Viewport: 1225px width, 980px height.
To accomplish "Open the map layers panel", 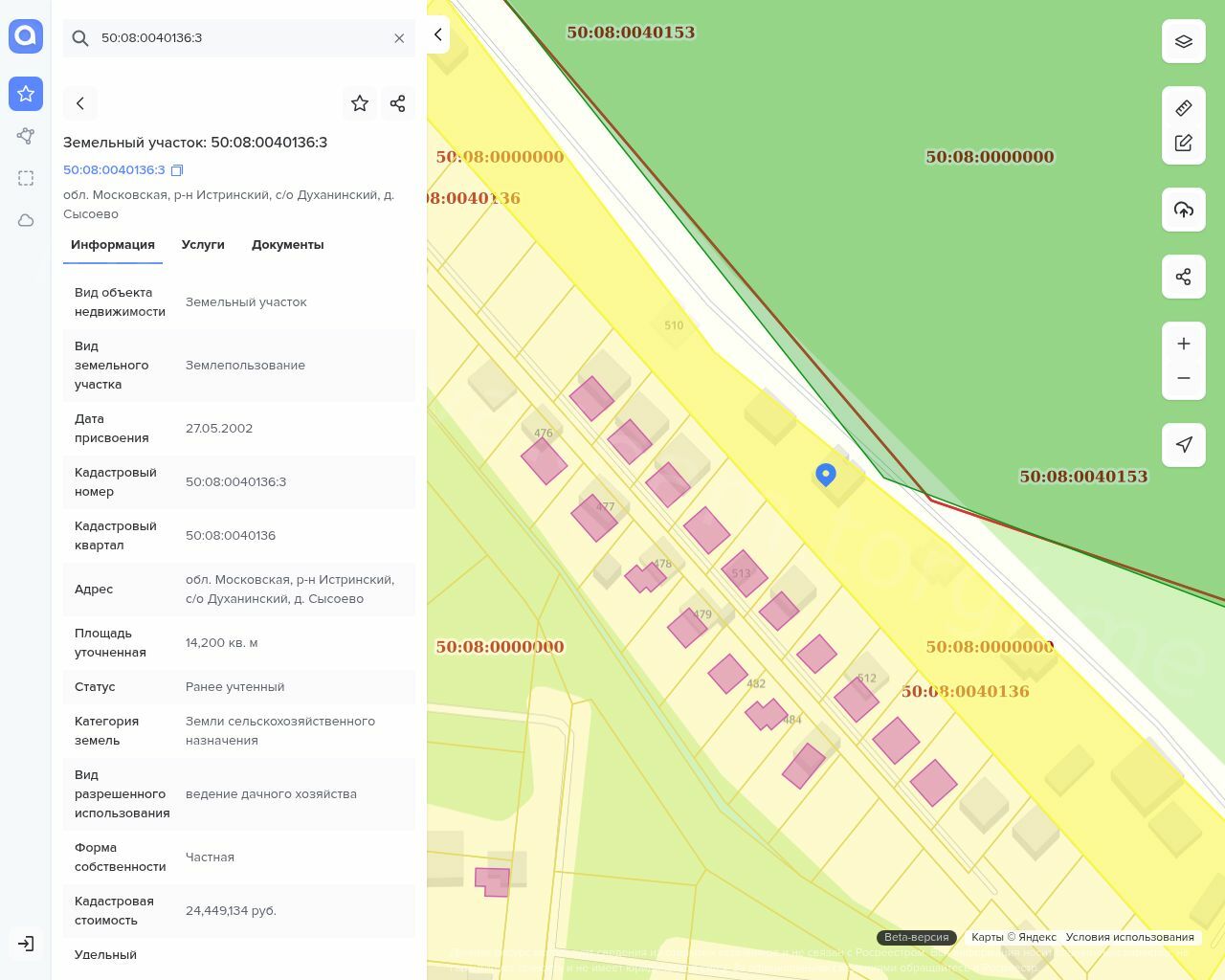I will (1183, 41).
